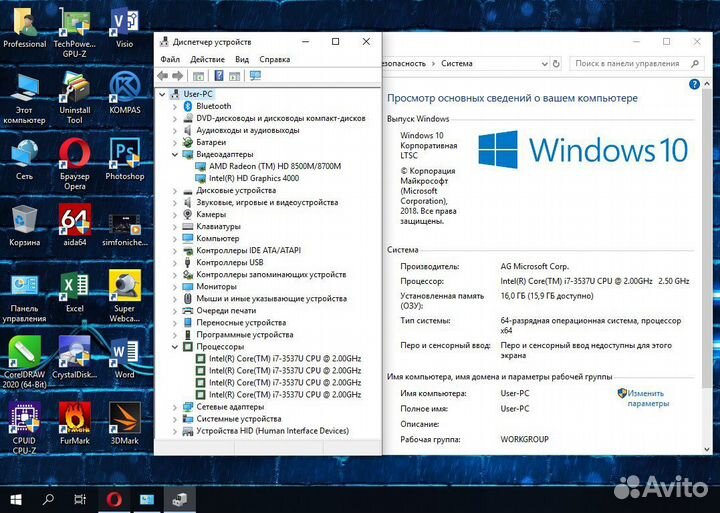Expand the Сетевые адаптеры category
Viewport: 720px width, 513px height.
point(174,407)
